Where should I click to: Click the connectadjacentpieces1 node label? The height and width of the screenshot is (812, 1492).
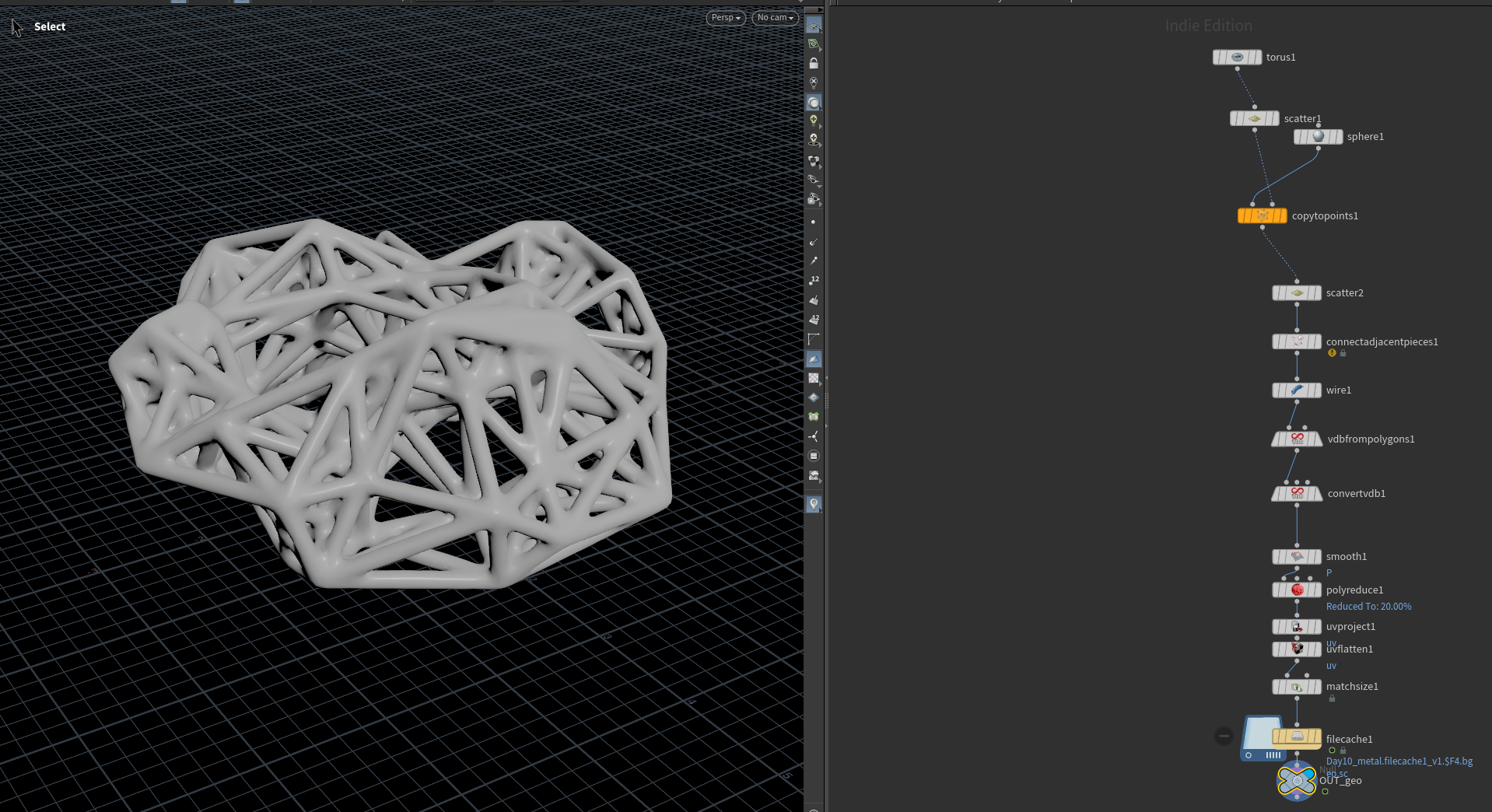point(1382,342)
